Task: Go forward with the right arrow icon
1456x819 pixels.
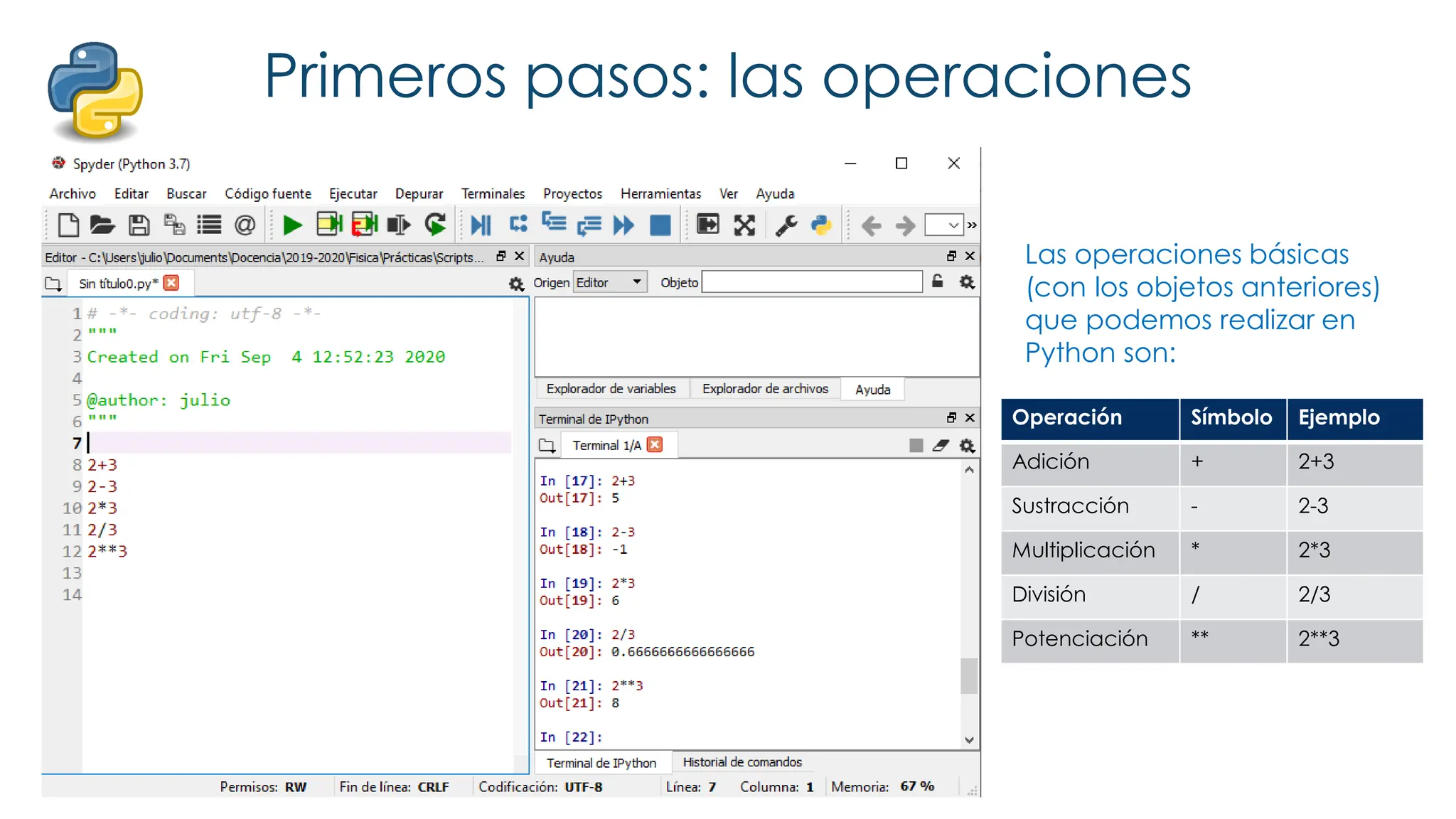Action: [x=905, y=226]
